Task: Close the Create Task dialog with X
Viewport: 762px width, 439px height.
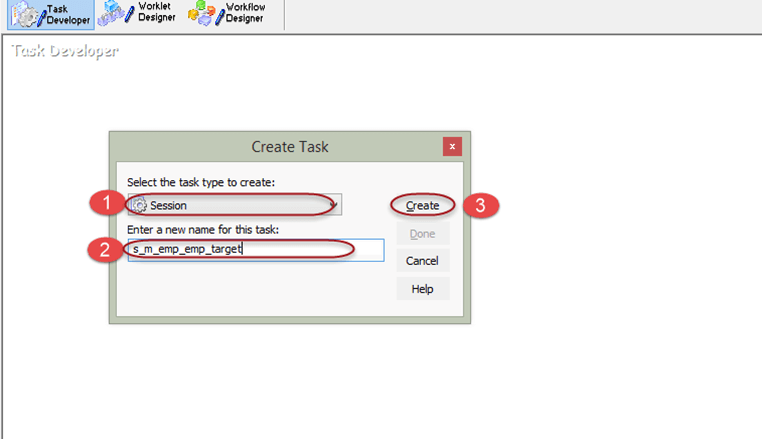Action: pyautogui.click(x=452, y=147)
